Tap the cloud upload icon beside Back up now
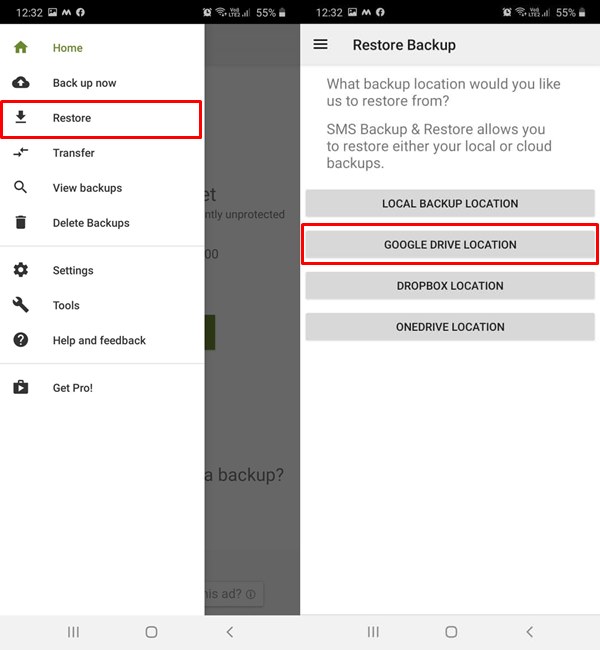Image resolution: width=600 pixels, height=650 pixels. coord(21,82)
